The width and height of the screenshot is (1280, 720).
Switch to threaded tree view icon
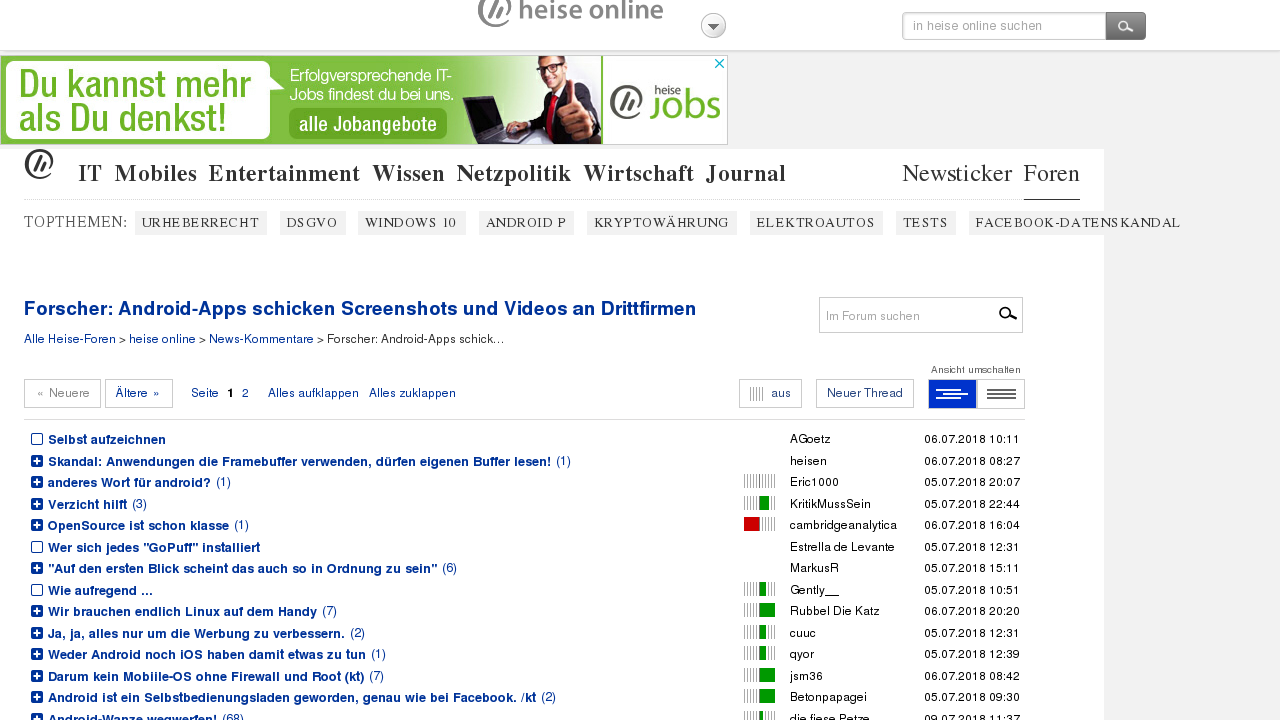click(952, 394)
